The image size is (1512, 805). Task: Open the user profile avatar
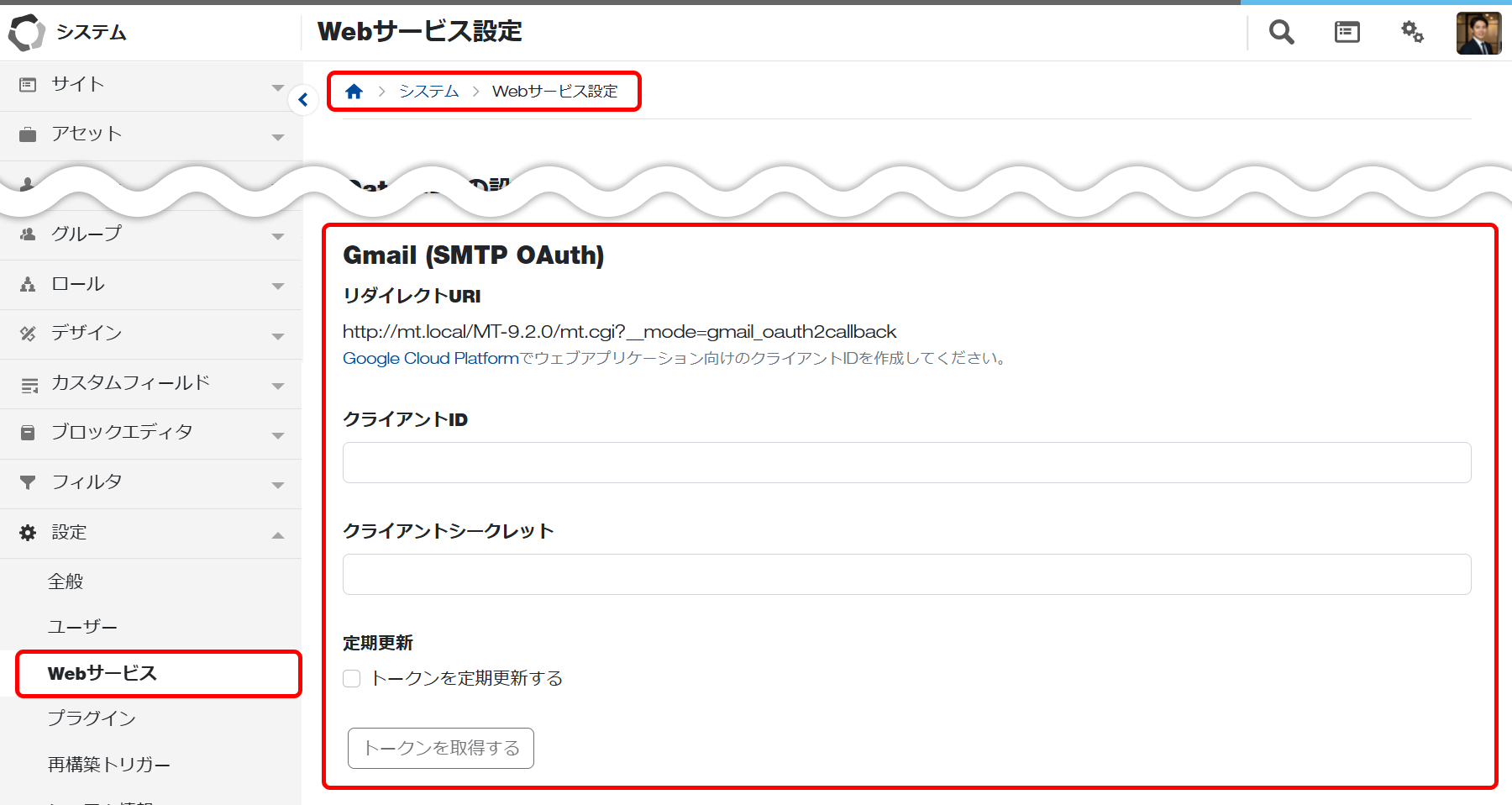(1478, 33)
